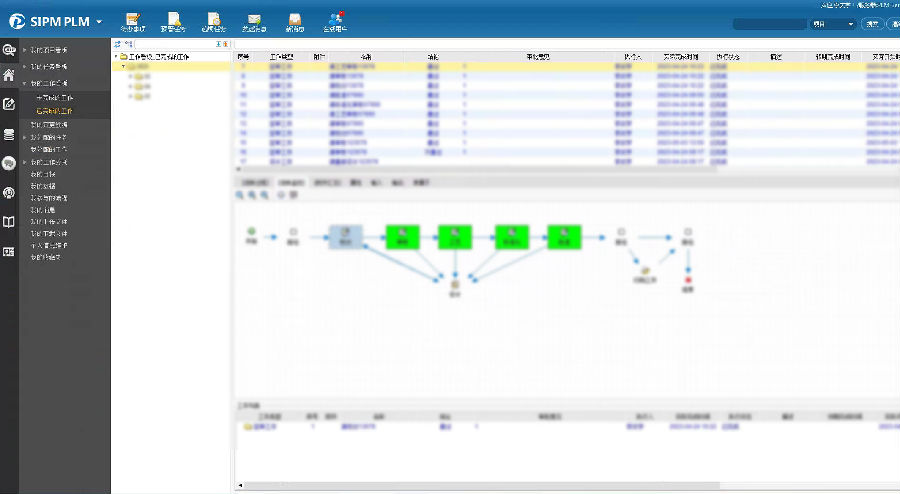Click the headset support icon in the left rail
Image resolution: width=900 pixels, height=494 pixels.
[9, 193]
